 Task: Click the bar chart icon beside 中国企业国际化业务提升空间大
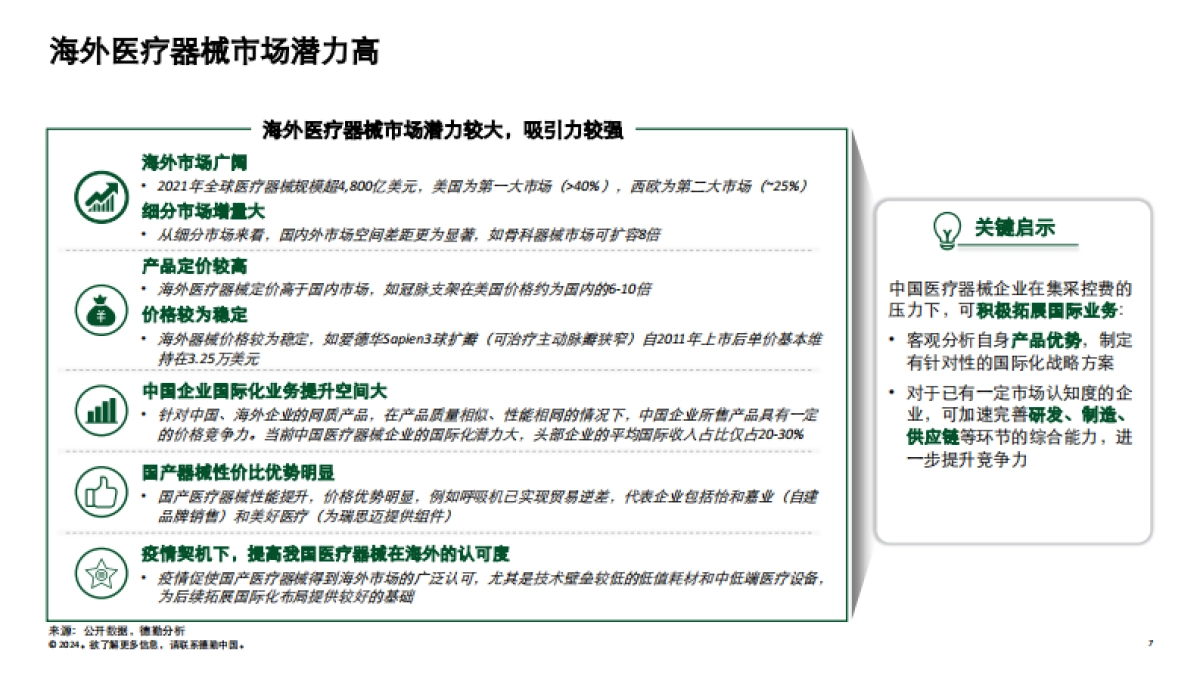click(99, 410)
